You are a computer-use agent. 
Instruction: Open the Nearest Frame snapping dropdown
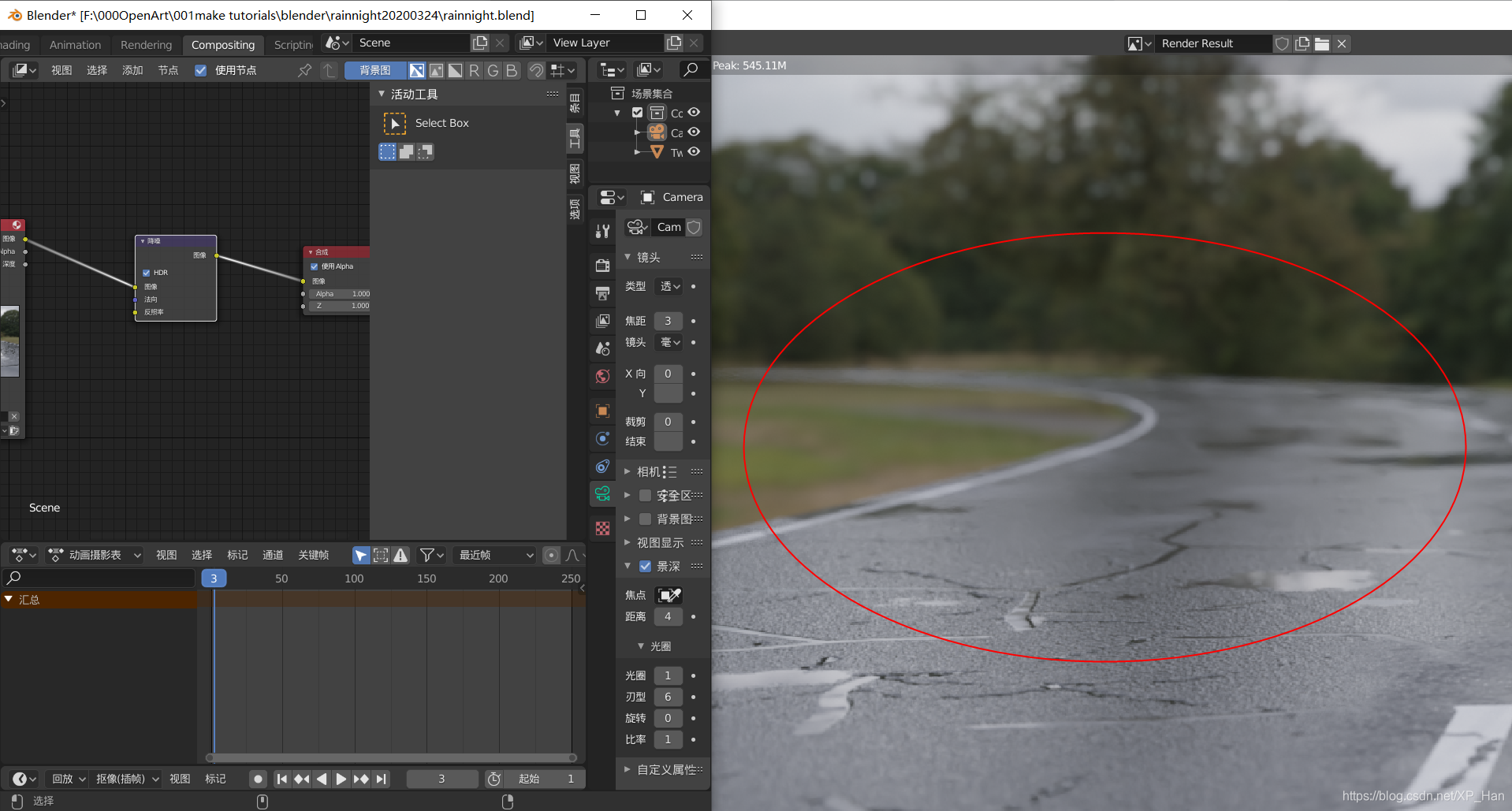click(x=494, y=555)
